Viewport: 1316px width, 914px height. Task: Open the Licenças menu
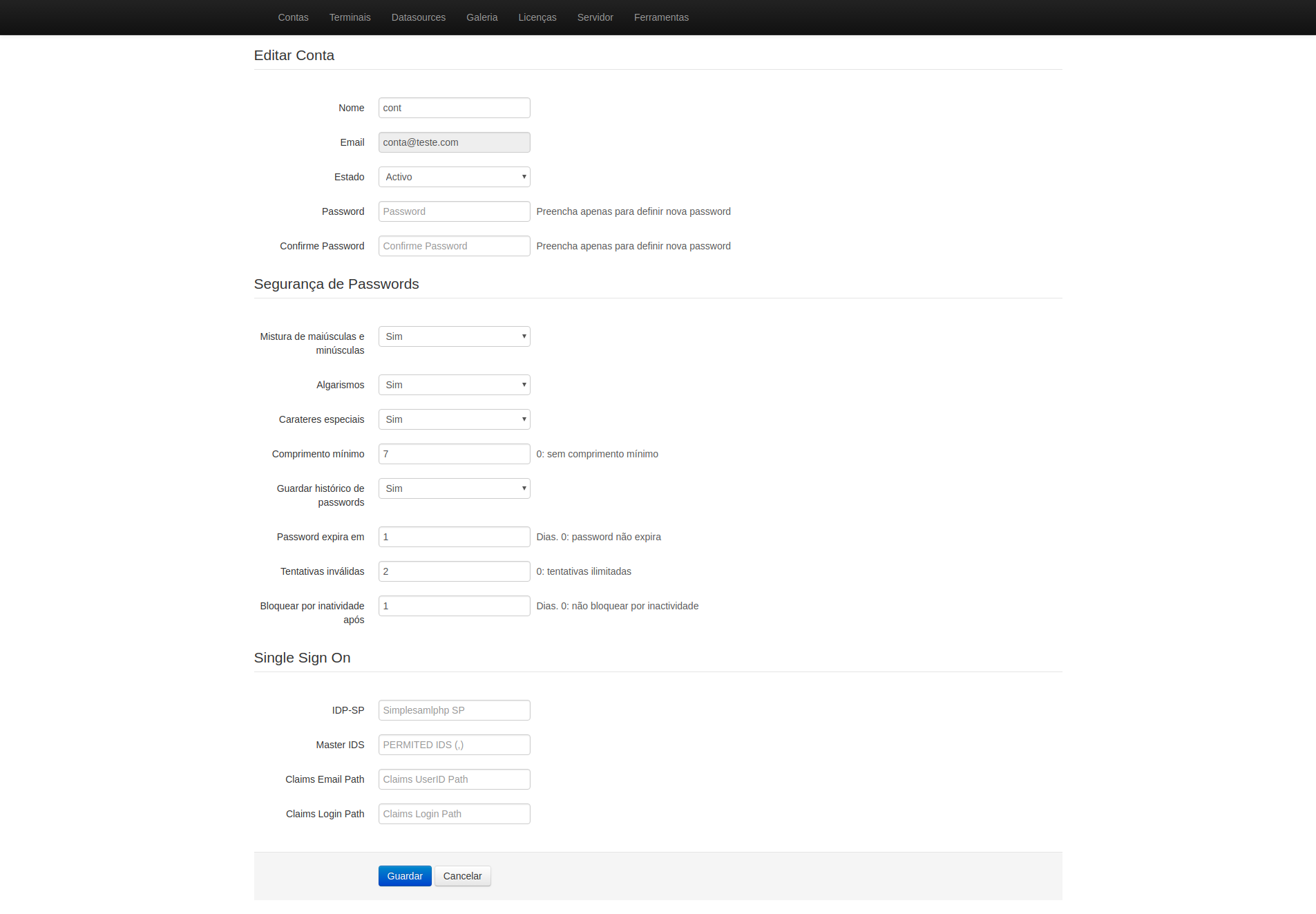coord(537,17)
